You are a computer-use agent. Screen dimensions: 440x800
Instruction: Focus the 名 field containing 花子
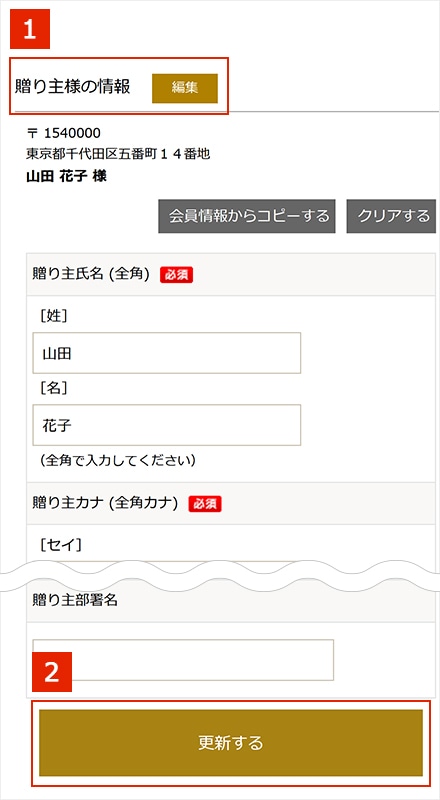click(x=166, y=425)
